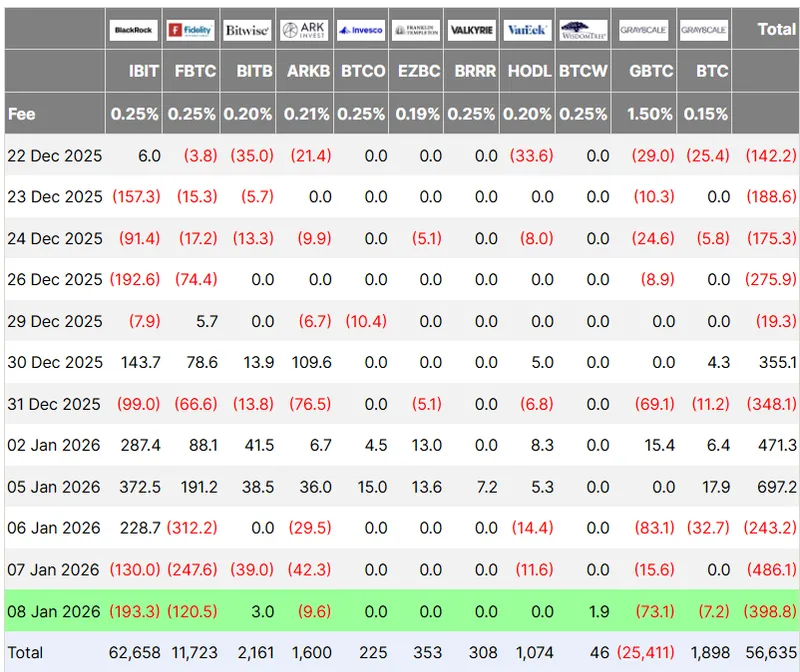The image size is (800, 672).
Task: Click the VanEck logo
Action: [527, 30]
